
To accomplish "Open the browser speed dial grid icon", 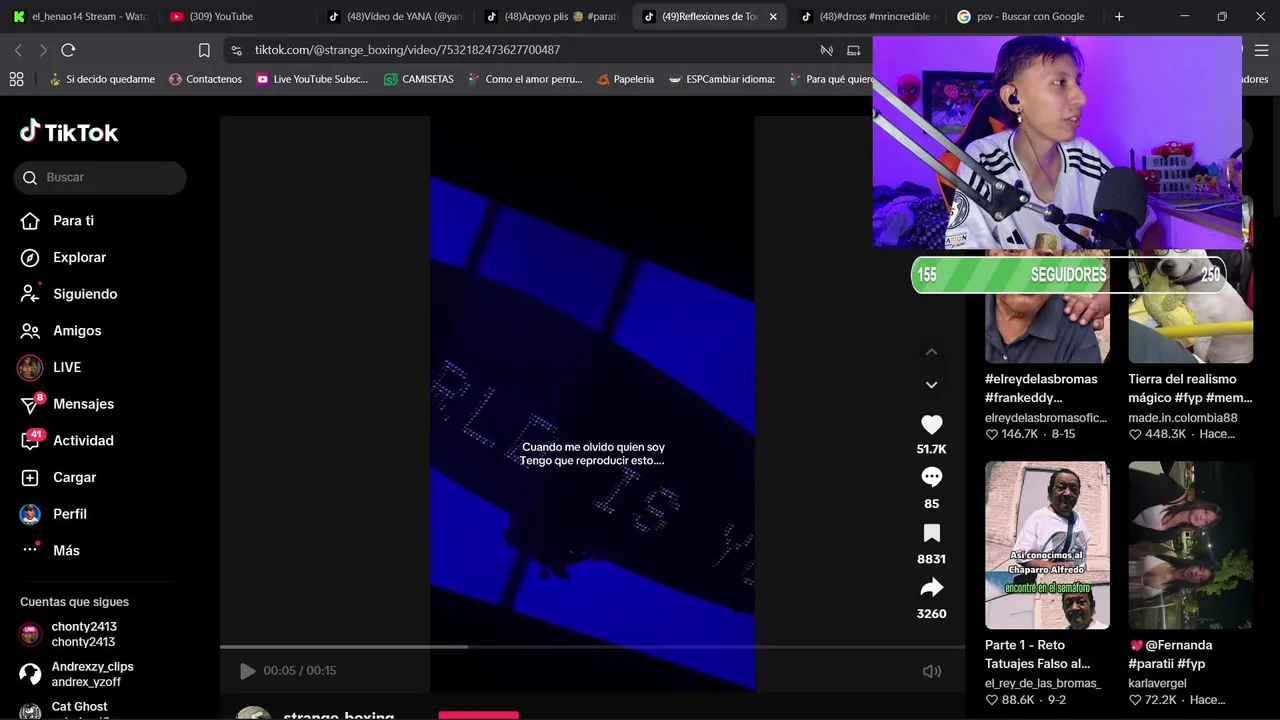I will click(x=16, y=79).
